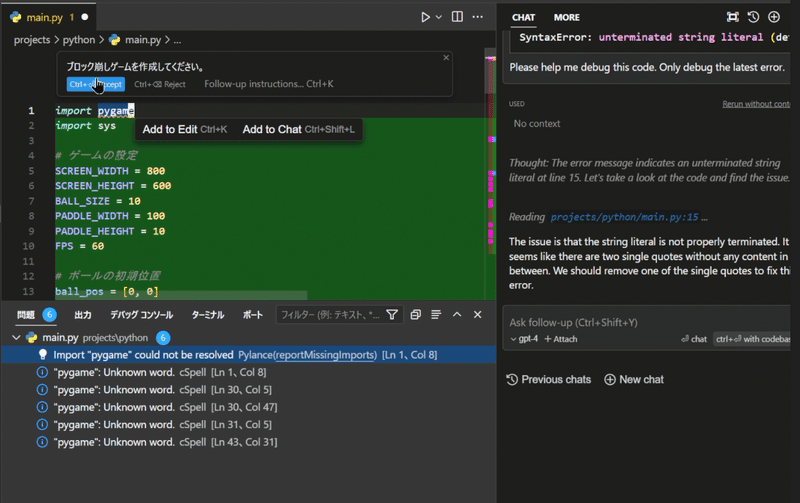Viewport: 800px width, 503px height.
Task: Choose Add to Chat option
Action: [x=298, y=130]
